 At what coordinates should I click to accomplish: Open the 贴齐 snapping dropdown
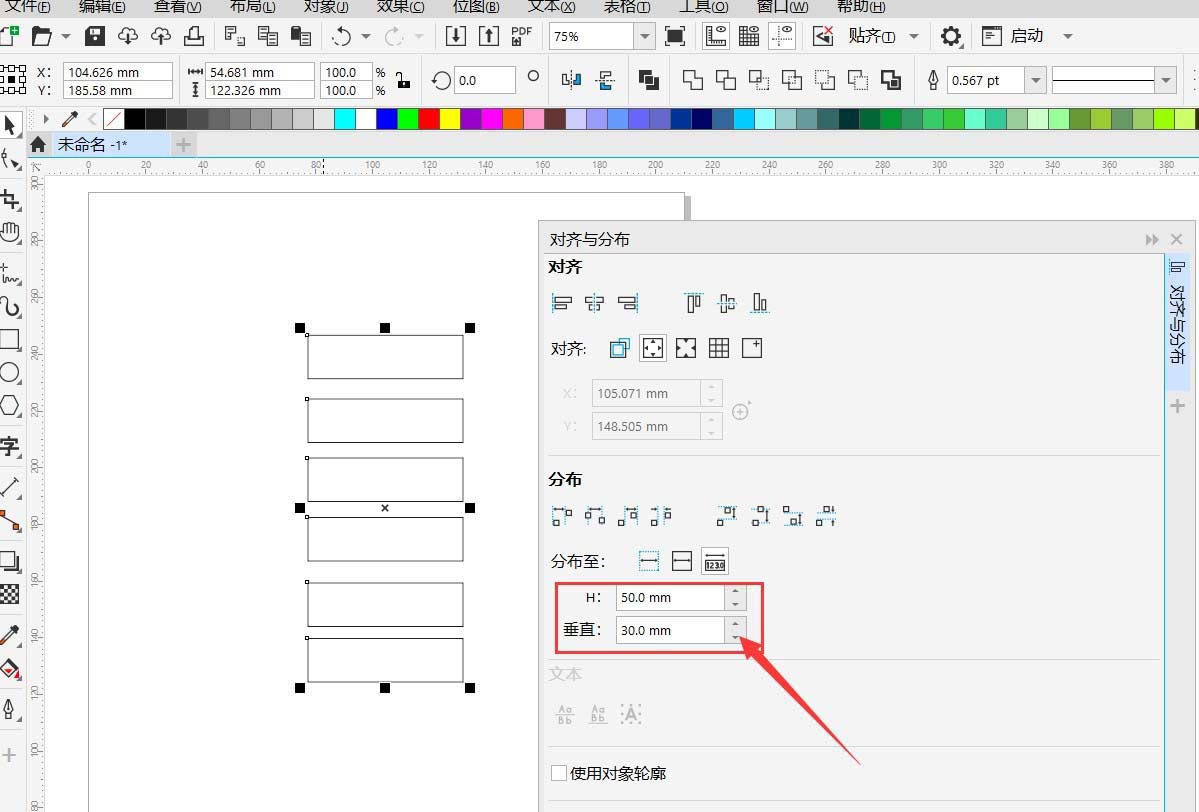pyautogui.click(x=914, y=34)
